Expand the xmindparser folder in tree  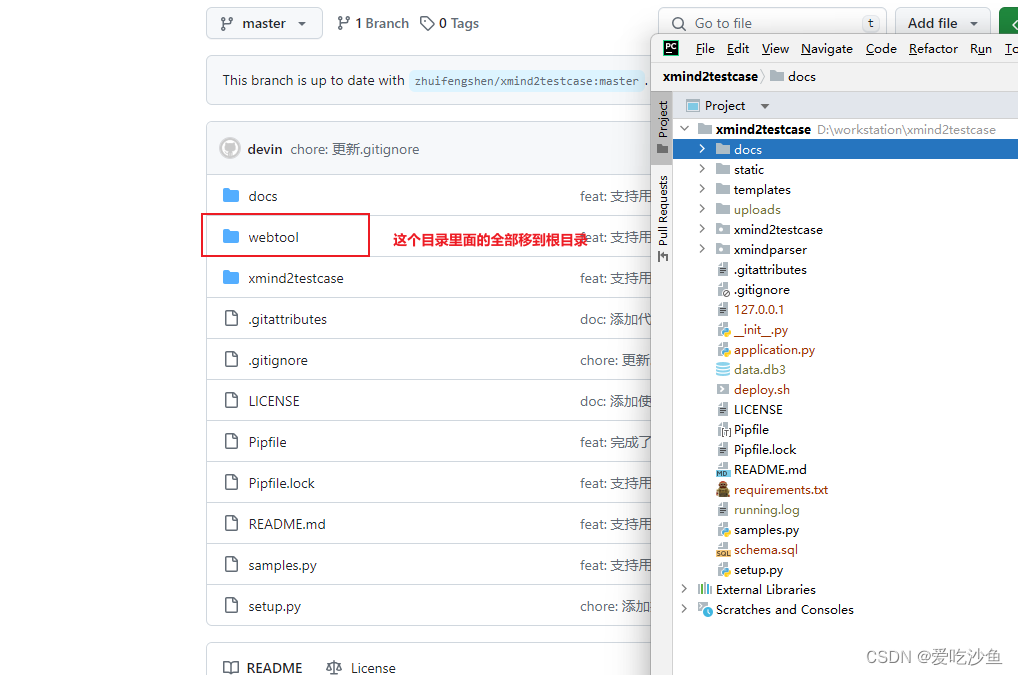click(x=702, y=249)
